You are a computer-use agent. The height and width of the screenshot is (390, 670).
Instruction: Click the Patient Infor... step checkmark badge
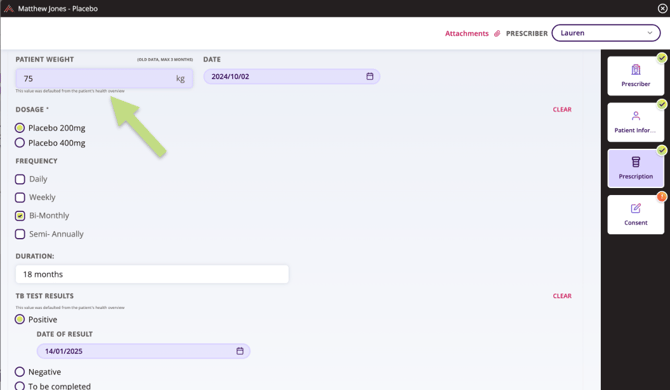[661, 104]
